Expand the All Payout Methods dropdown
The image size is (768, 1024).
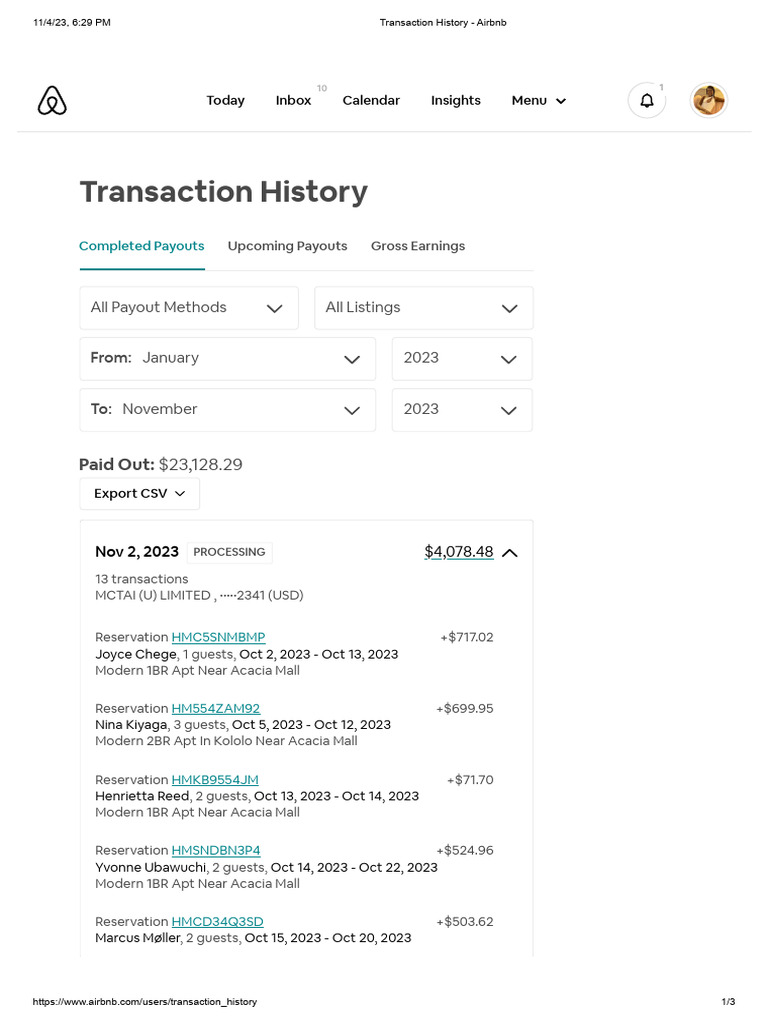(189, 308)
